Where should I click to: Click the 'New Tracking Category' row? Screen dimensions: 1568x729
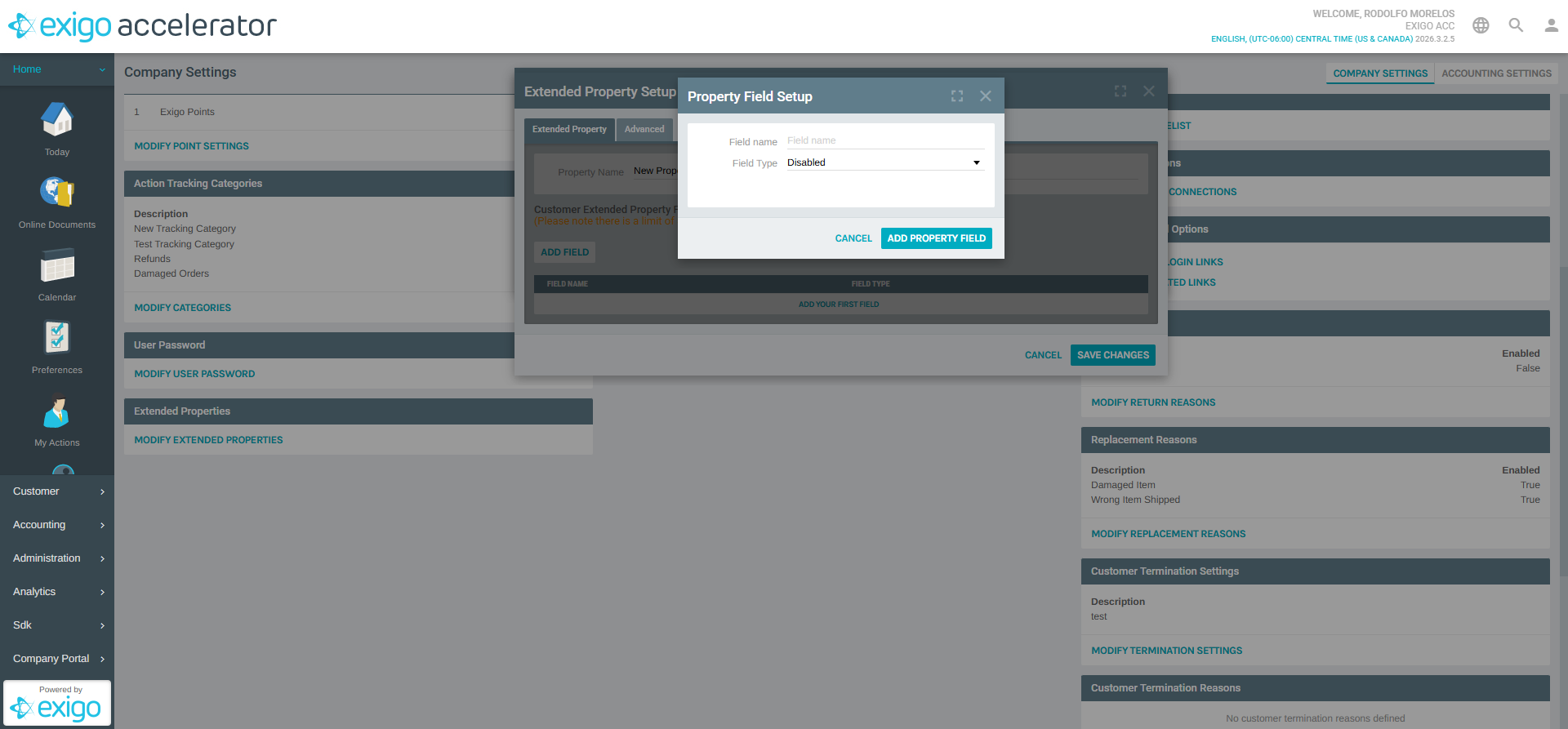(x=185, y=229)
